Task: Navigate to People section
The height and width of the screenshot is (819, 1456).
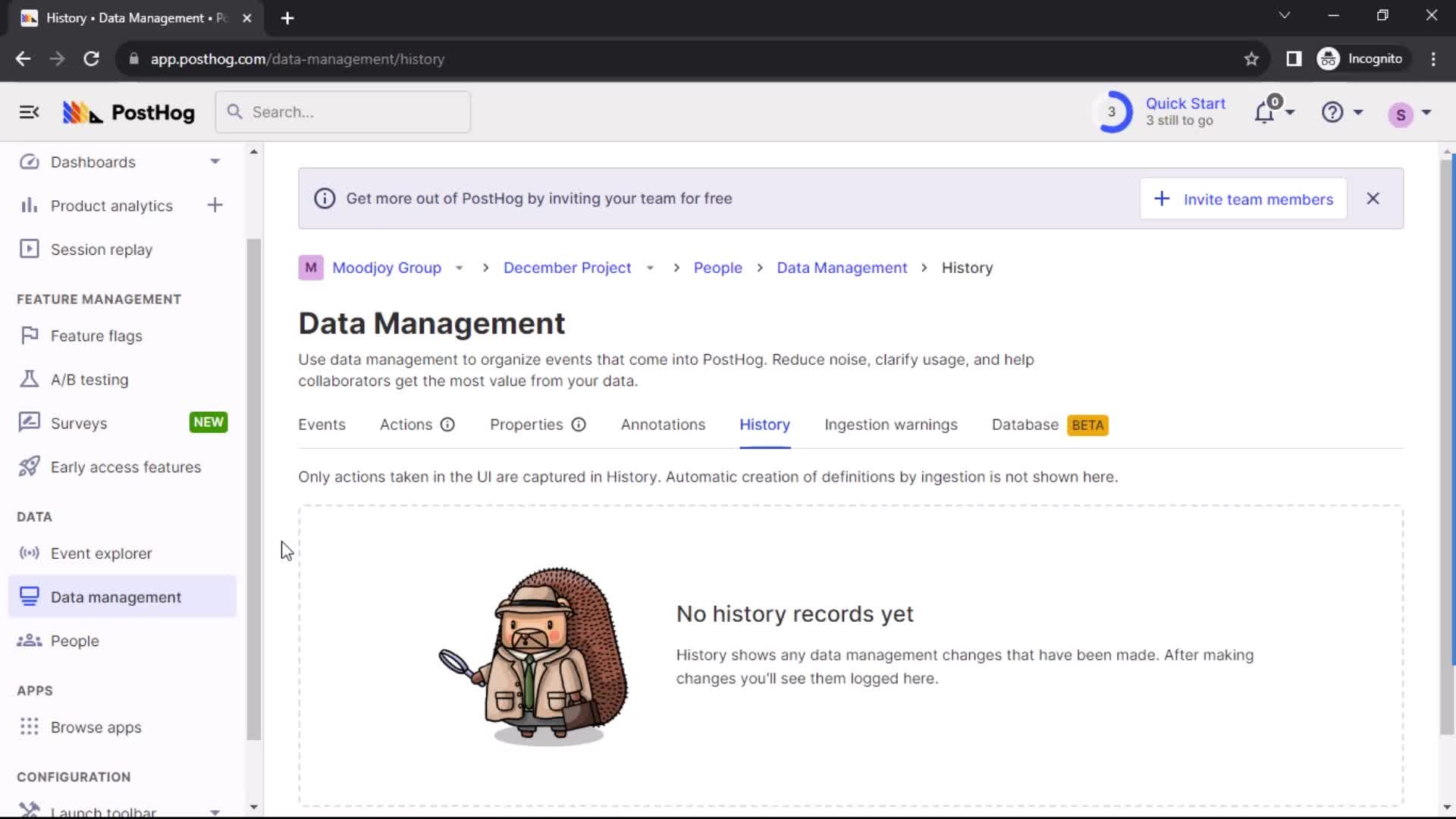Action: coord(75,641)
